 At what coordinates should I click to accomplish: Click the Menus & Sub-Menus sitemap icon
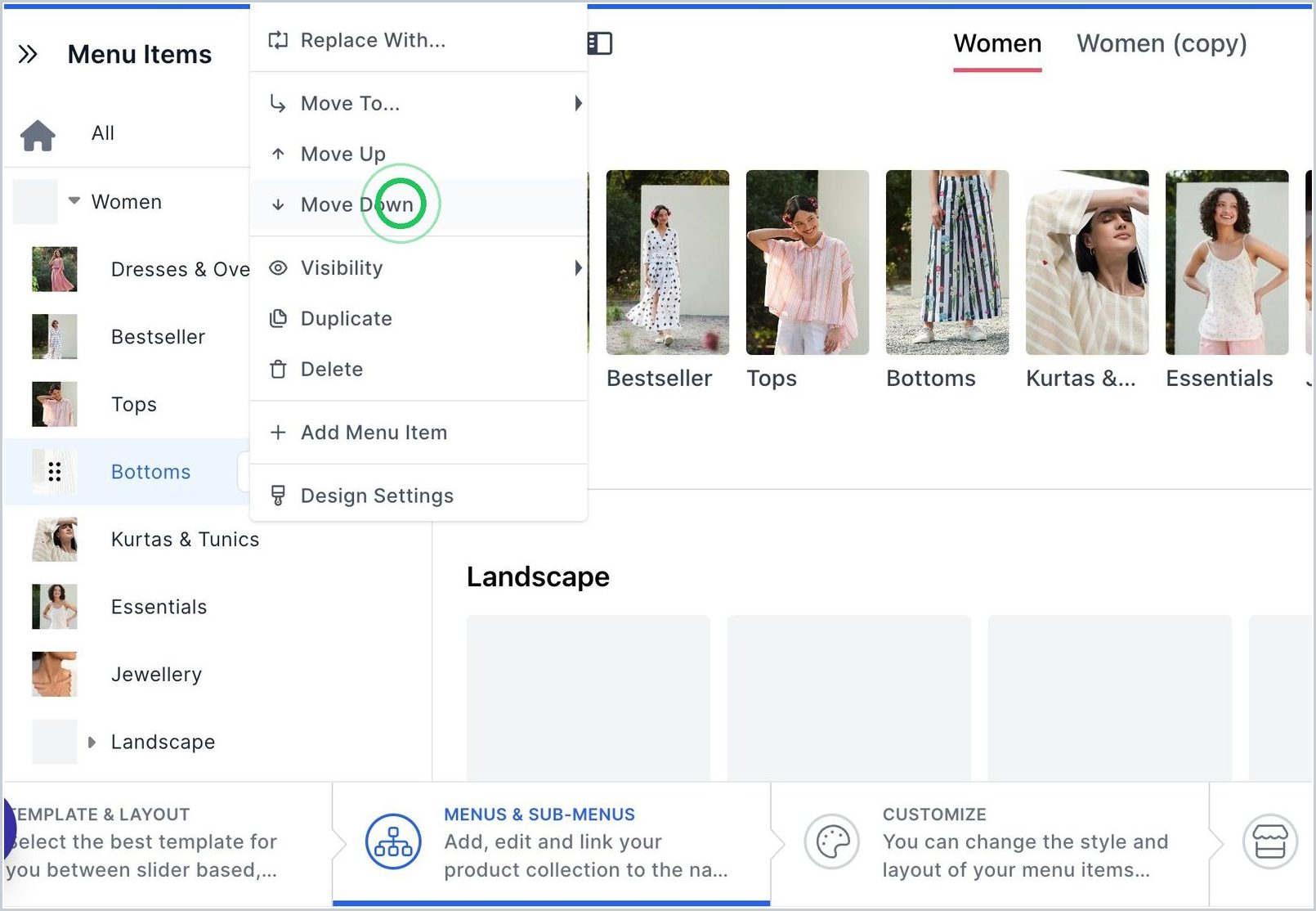point(393,841)
